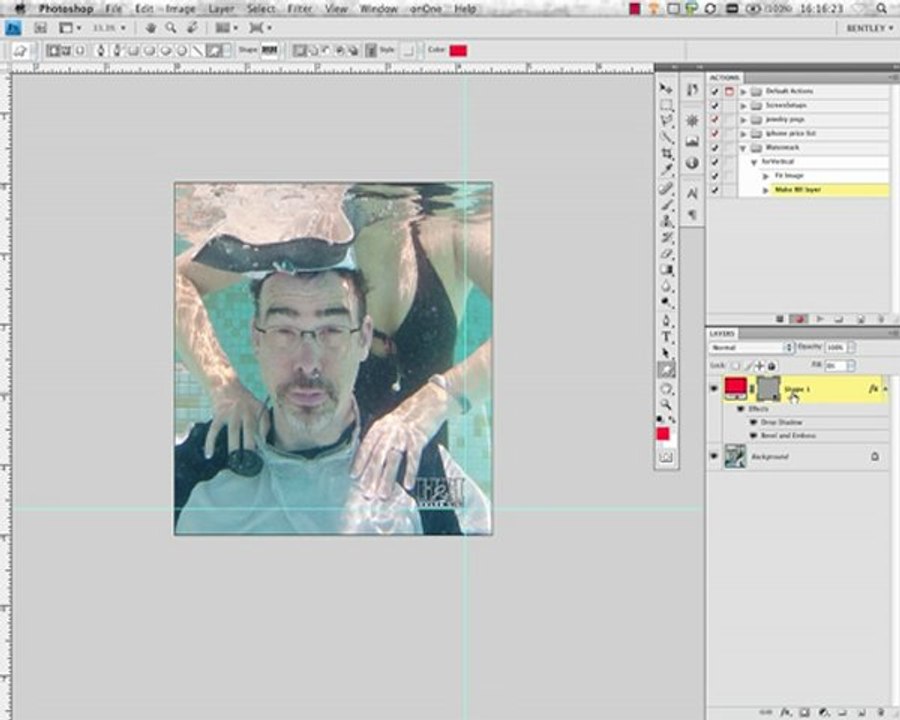Click the Fill value field
Viewport: 900px width, 720px height.
(x=835, y=365)
